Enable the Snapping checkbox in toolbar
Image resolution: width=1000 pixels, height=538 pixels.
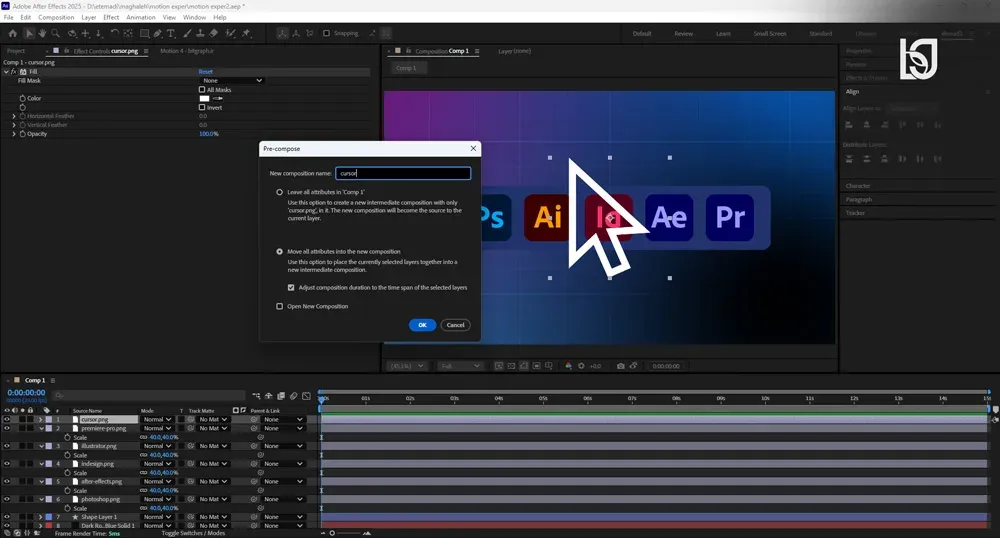[327, 33]
